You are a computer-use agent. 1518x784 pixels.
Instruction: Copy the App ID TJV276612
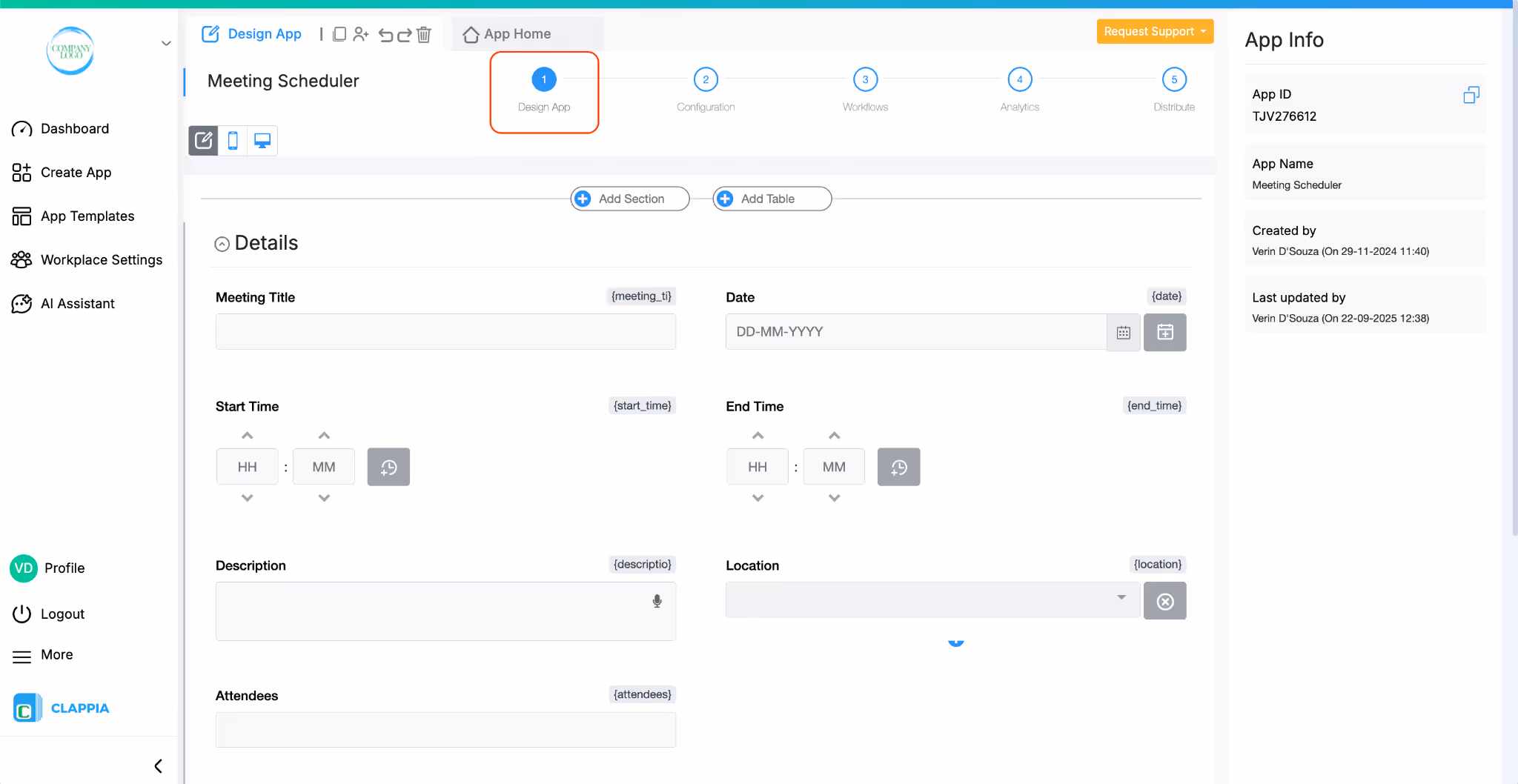pyautogui.click(x=1471, y=95)
